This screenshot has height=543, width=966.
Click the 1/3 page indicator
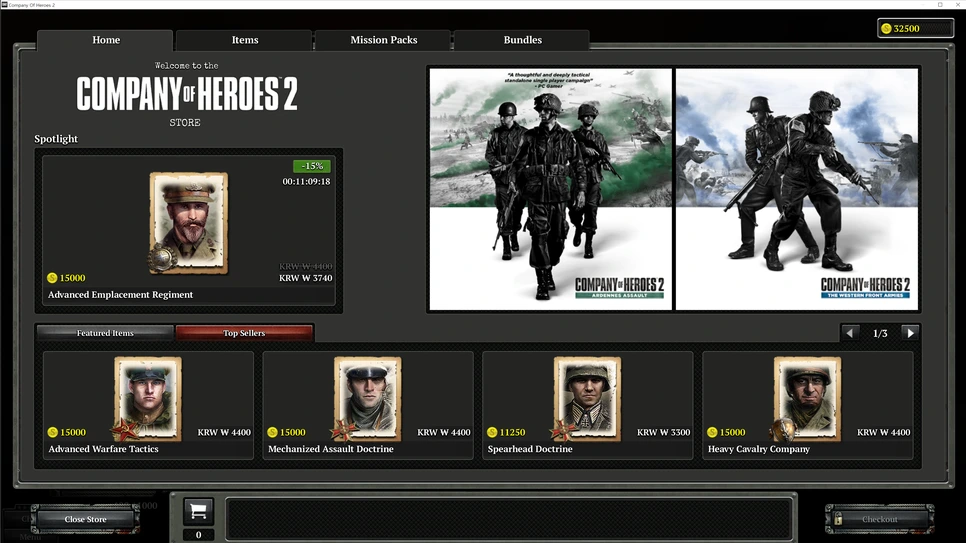(x=880, y=333)
